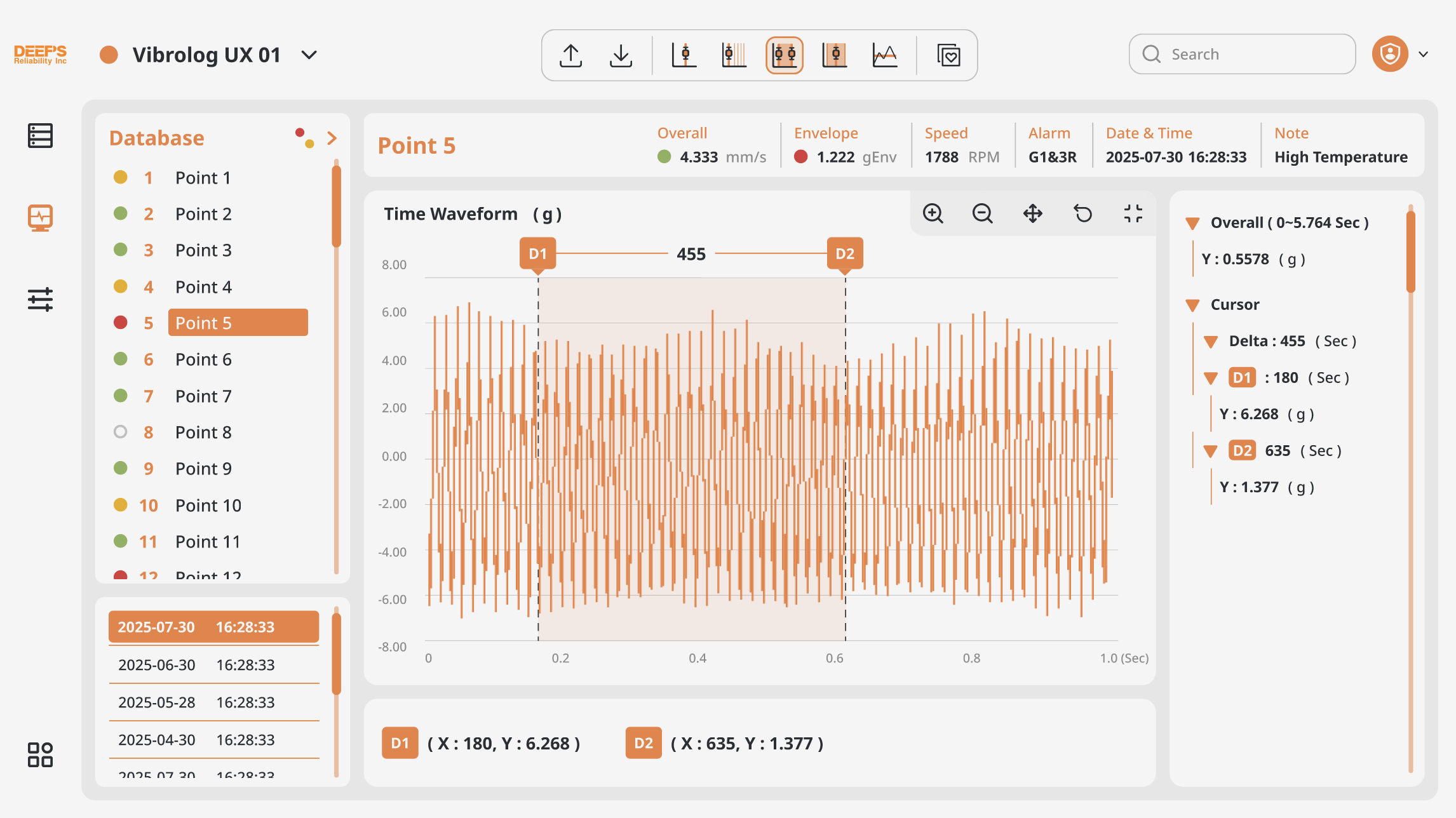The image size is (1456, 818).
Task: Click the user shield avatar
Action: (x=1390, y=54)
